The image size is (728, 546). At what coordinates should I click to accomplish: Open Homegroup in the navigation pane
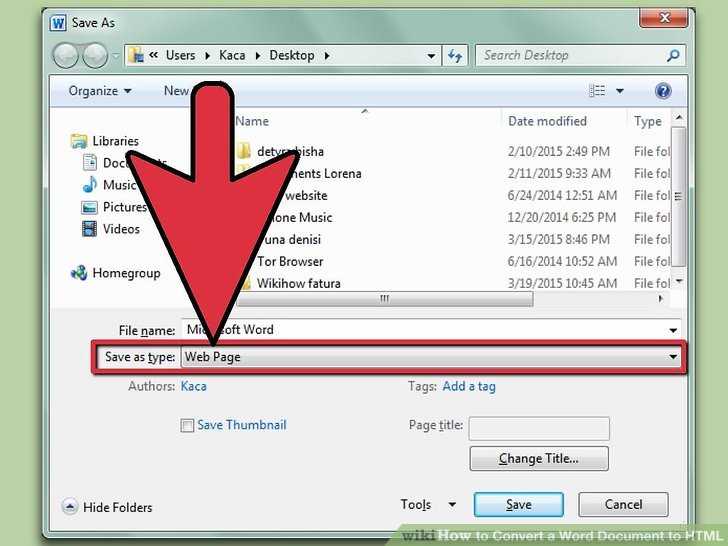115,273
